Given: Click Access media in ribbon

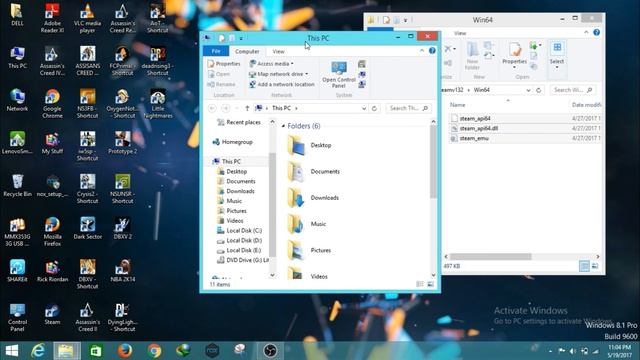Looking at the screenshot, I should (271, 64).
